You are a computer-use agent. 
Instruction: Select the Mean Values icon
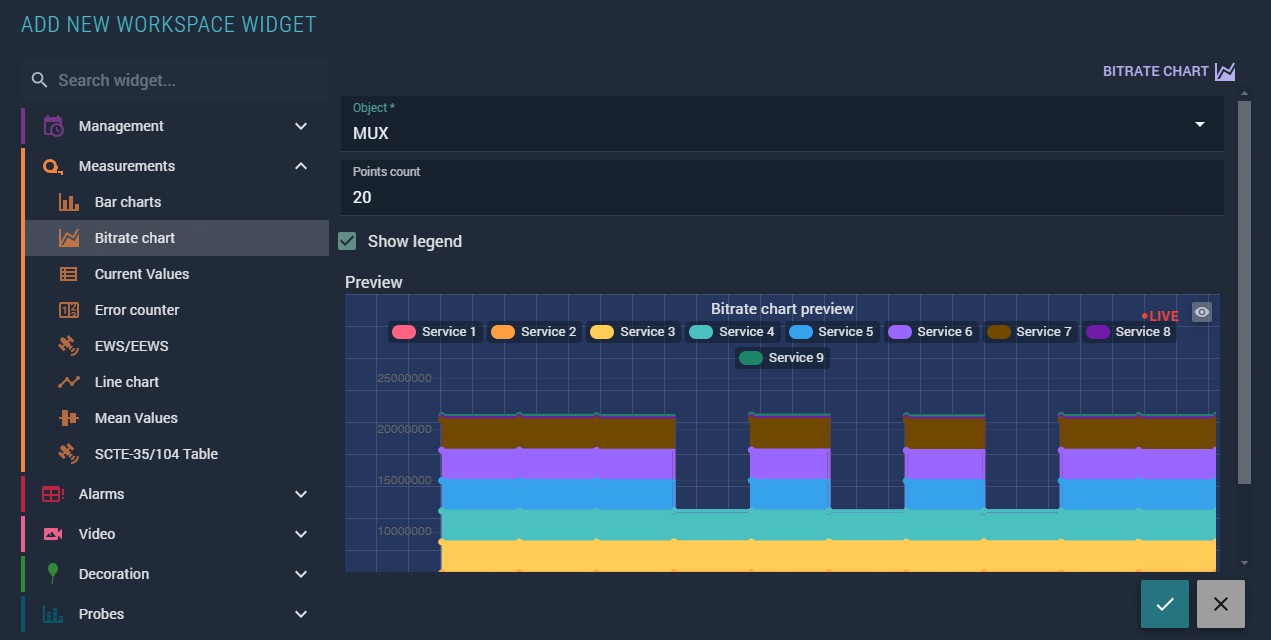point(68,418)
